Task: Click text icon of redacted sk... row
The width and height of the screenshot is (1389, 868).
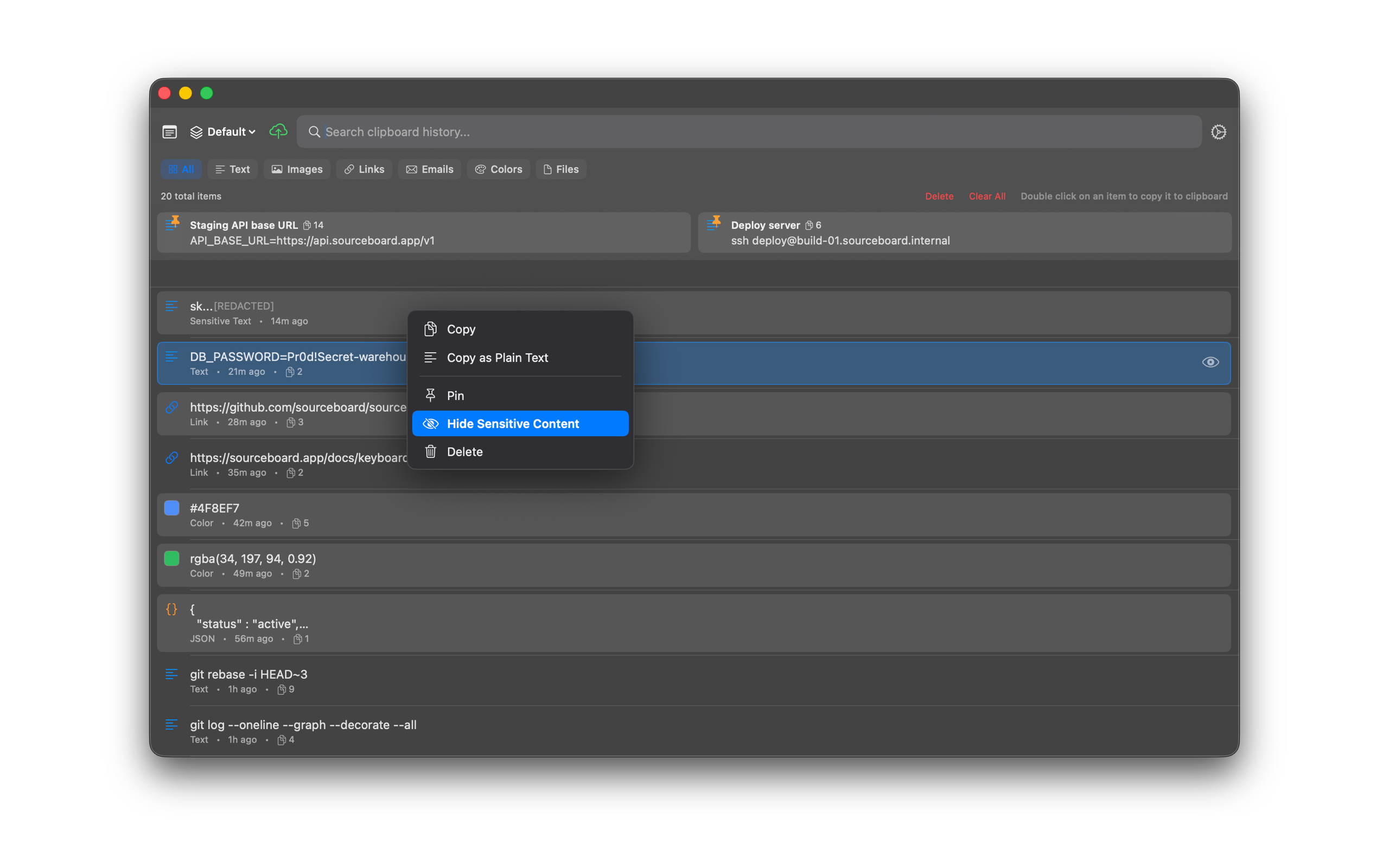Action: [171, 306]
